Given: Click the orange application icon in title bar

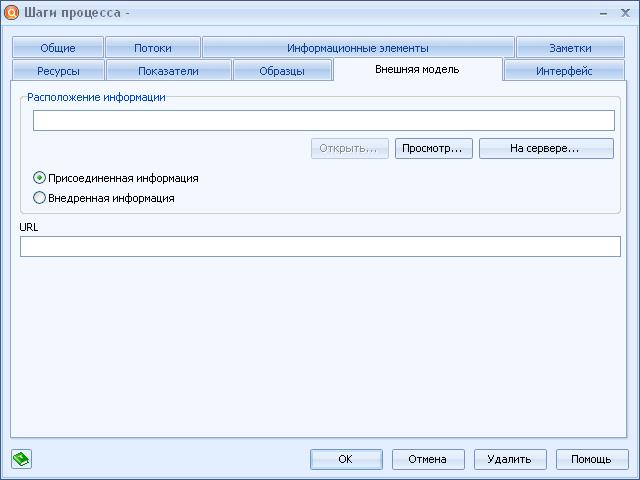Looking at the screenshot, I should [x=11, y=12].
